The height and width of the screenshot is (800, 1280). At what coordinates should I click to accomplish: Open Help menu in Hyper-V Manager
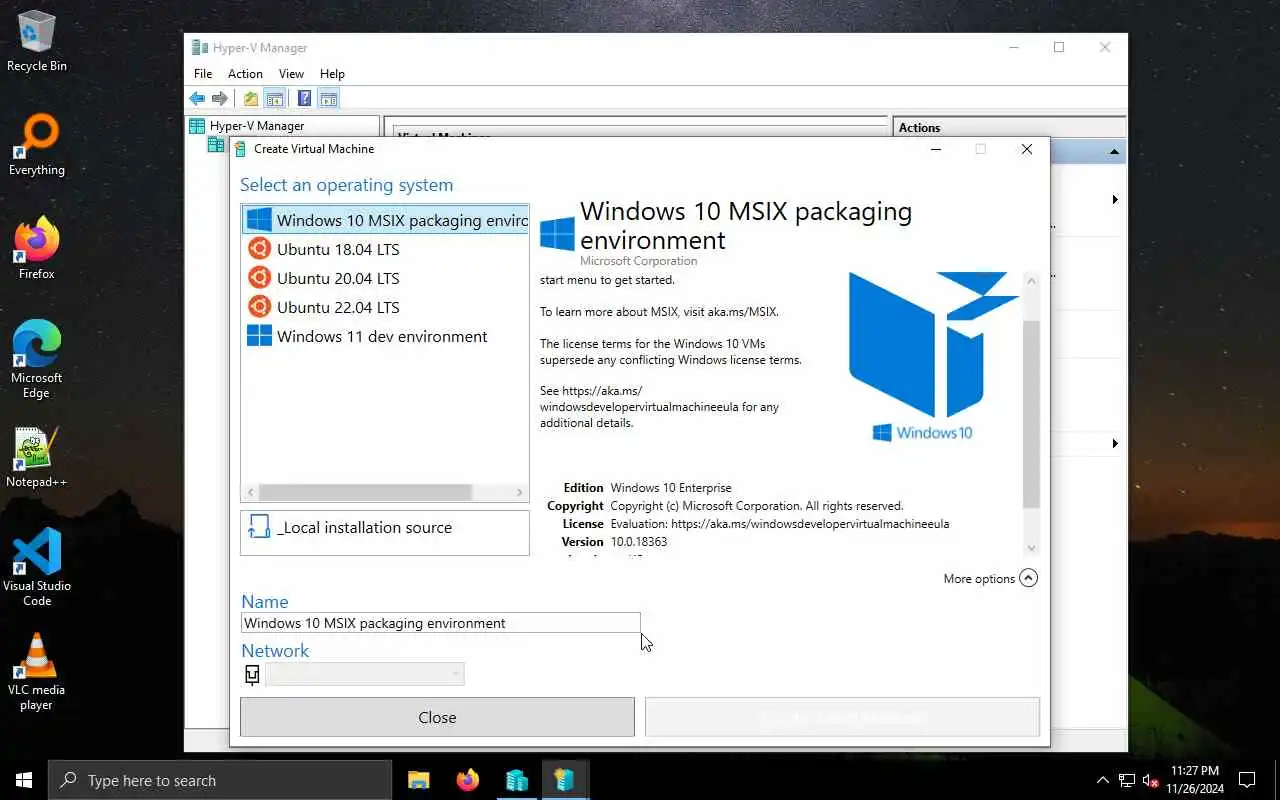[332, 74]
